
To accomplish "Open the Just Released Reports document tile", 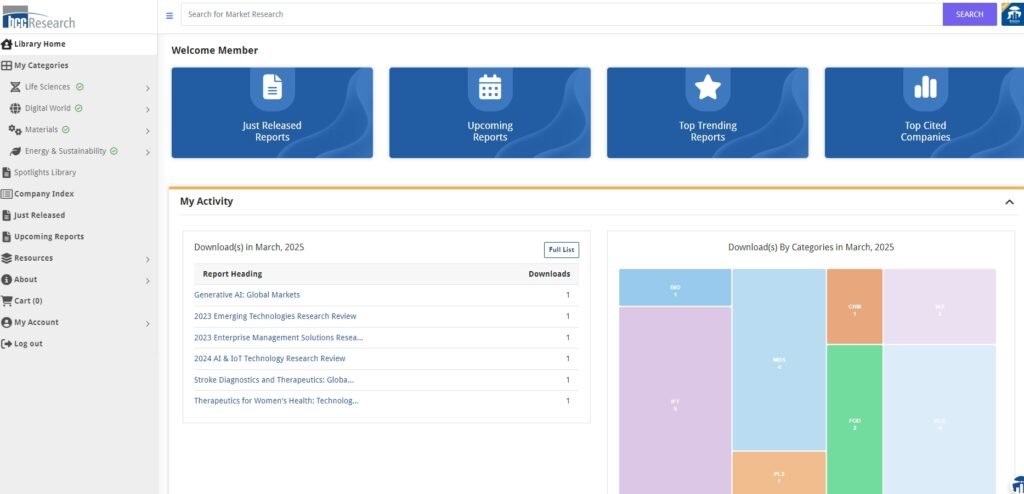I will tap(272, 112).
